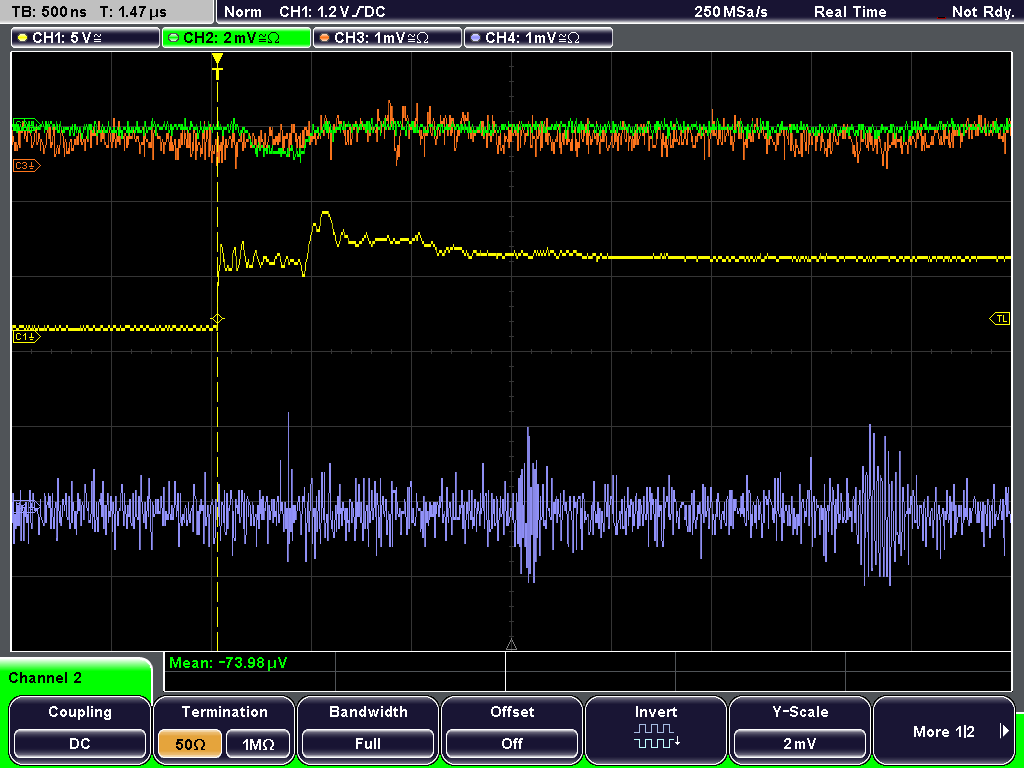Click the Norm trigger mode label
Screen dimensions: 1024x768
click(242, 12)
